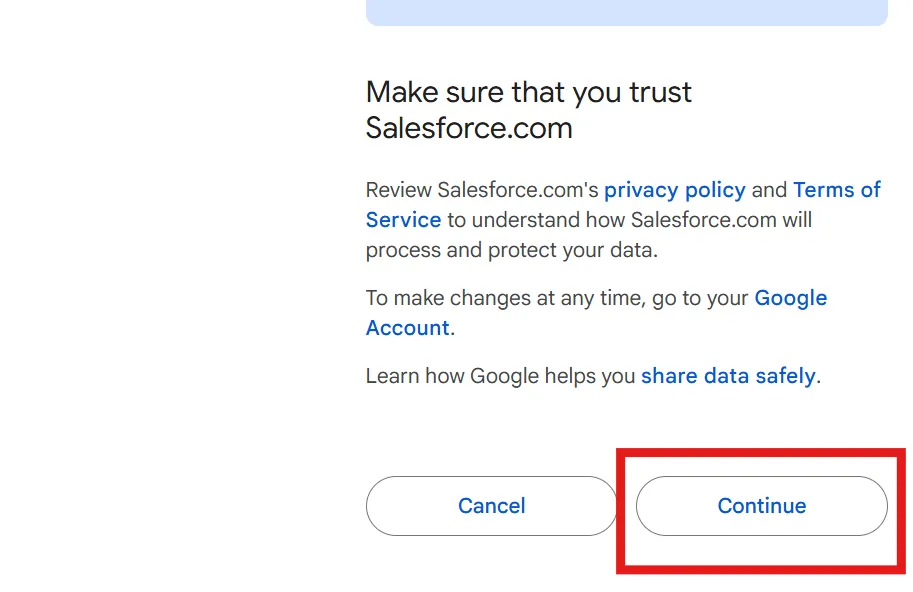Decline the request by pressing Cancel
This screenshot has height=592, width=913.
tap(491, 506)
